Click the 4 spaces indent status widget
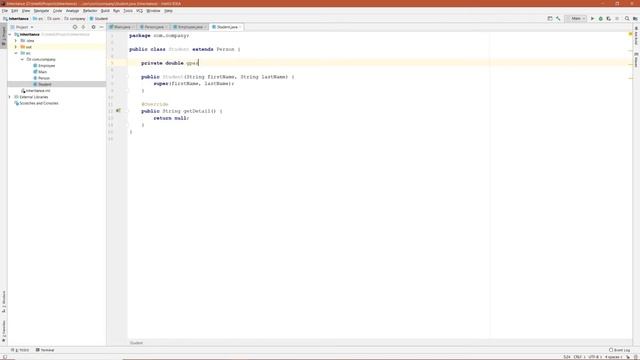This screenshot has width=640, height=360. pyautogui.click(x=613, y=357)
